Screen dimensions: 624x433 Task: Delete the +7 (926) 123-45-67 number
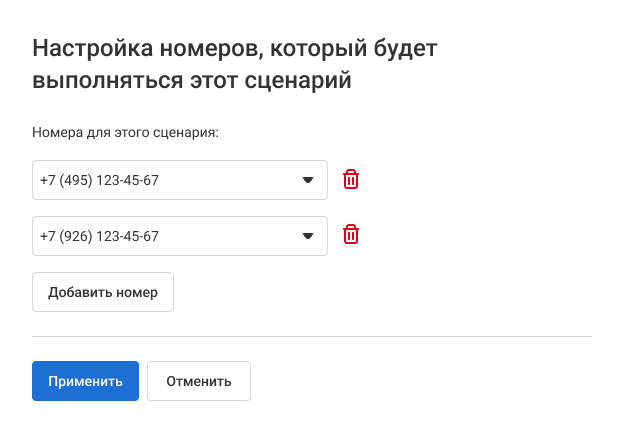coord(351,236)
